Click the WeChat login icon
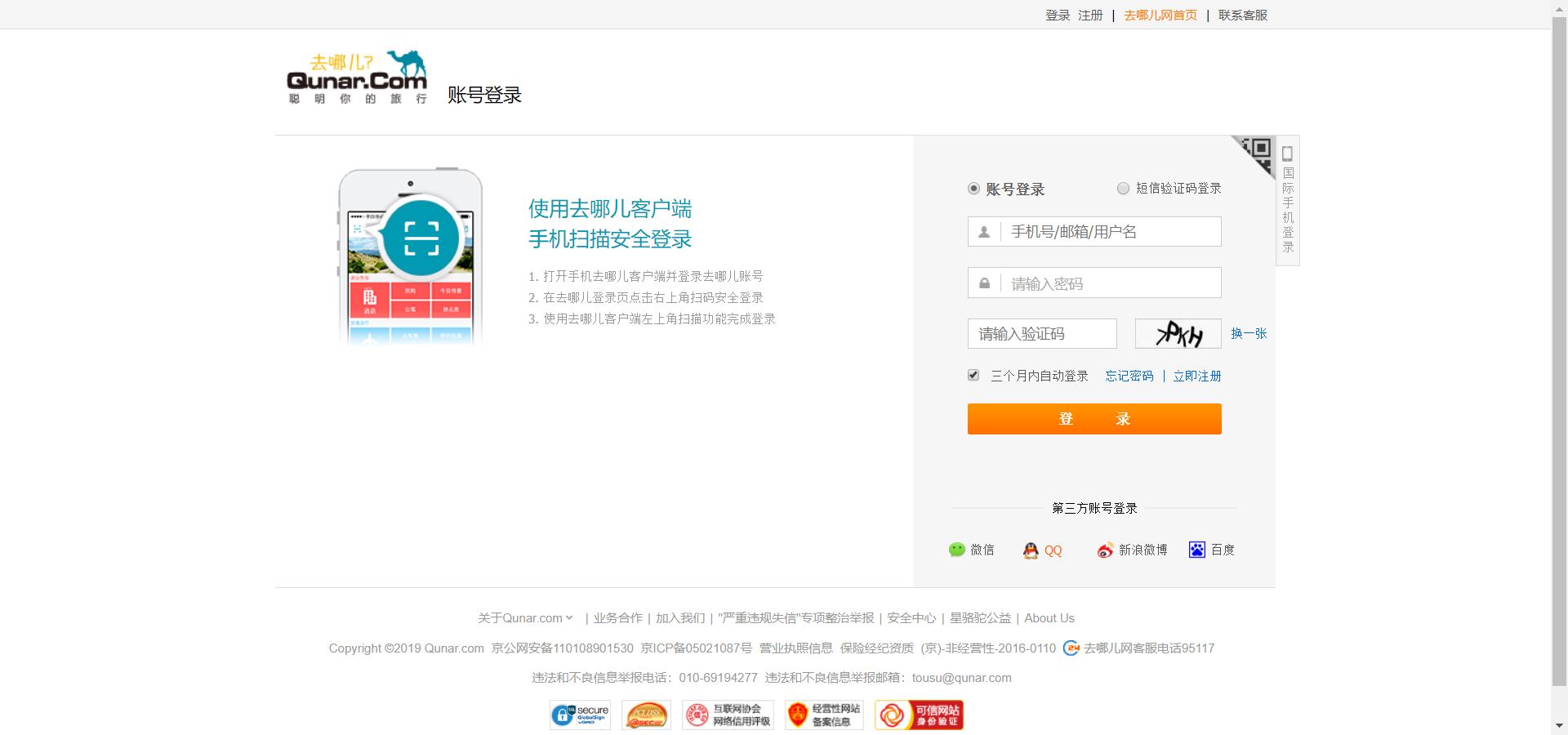 957,550
